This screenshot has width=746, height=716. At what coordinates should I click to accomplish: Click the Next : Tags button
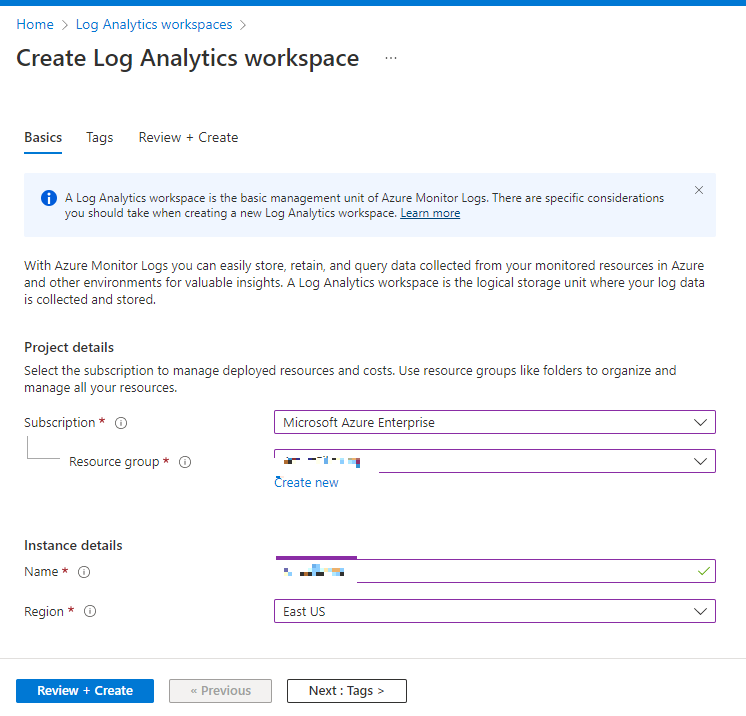point(347,691)
